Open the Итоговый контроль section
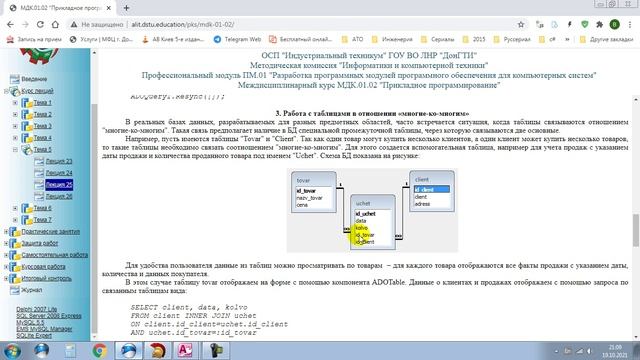The height and width of the screenshot is (360, 640). pos(47,278)
